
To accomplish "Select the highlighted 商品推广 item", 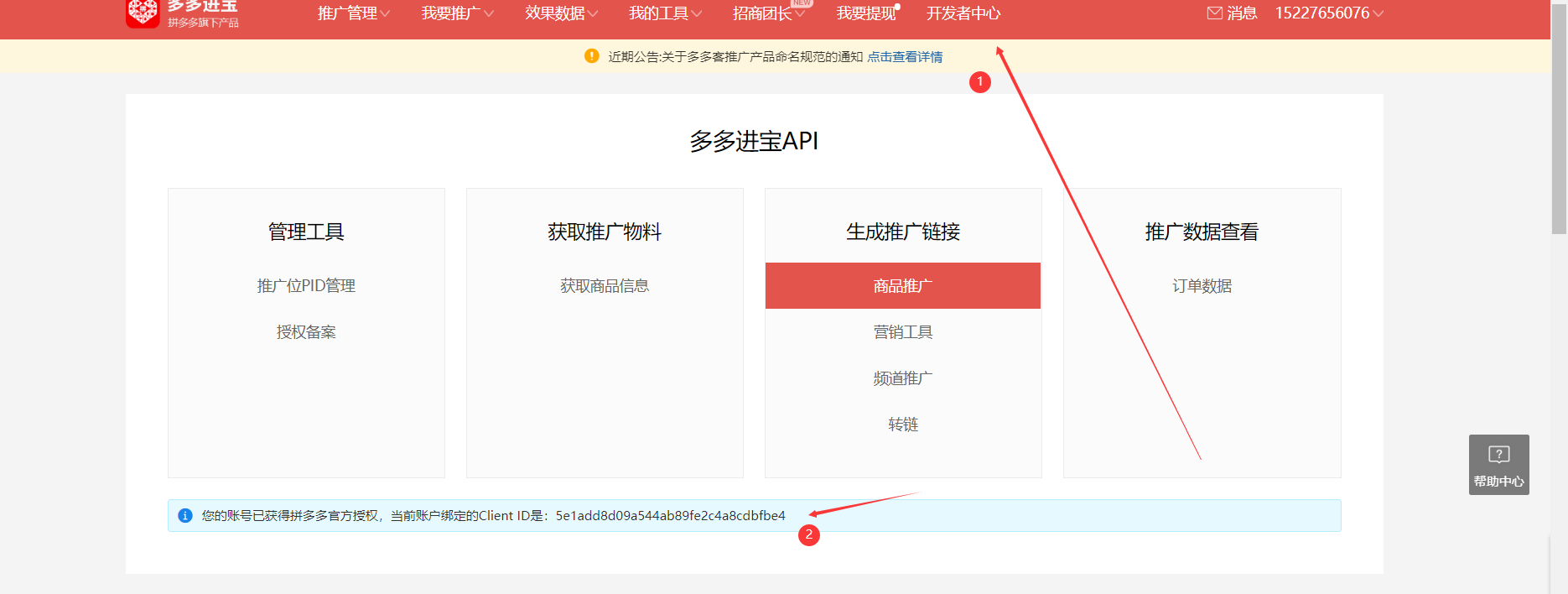I will 903,286.
